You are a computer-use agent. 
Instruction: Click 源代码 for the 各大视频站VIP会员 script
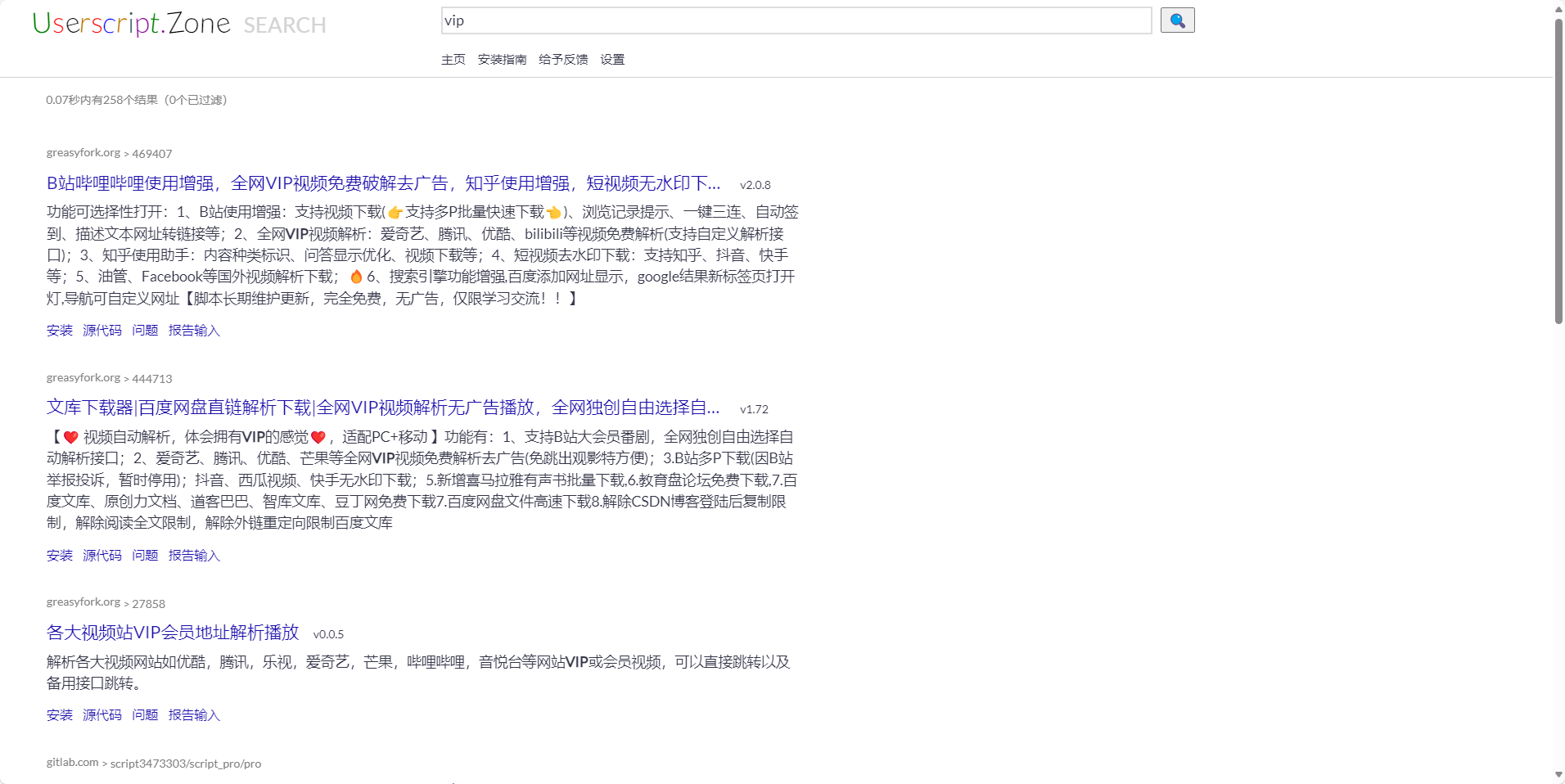pyautogui.click(x=102, y=715)
